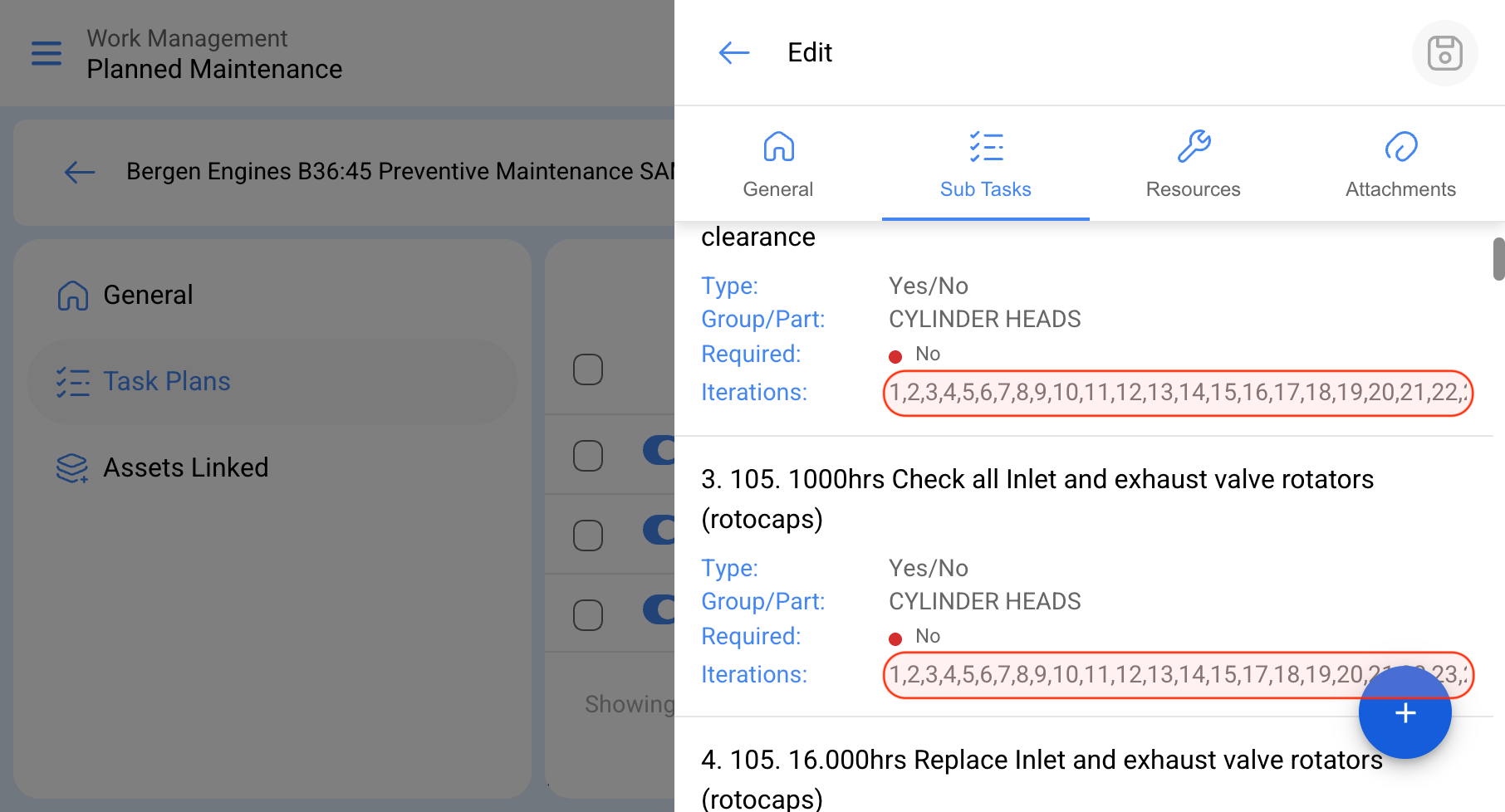Click the save disk icon

click(x=1444, y=53)
